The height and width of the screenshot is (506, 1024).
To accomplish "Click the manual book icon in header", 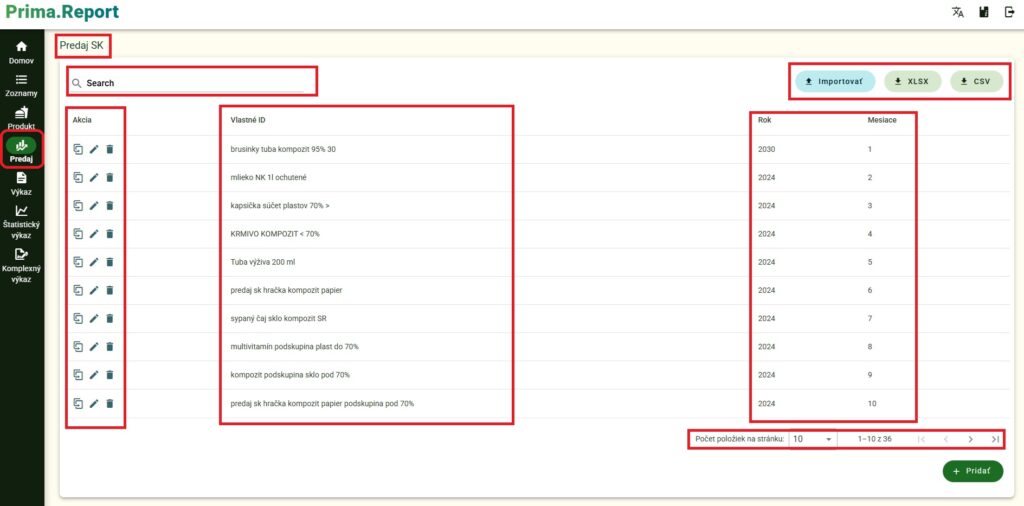I will tap(984, 12).
